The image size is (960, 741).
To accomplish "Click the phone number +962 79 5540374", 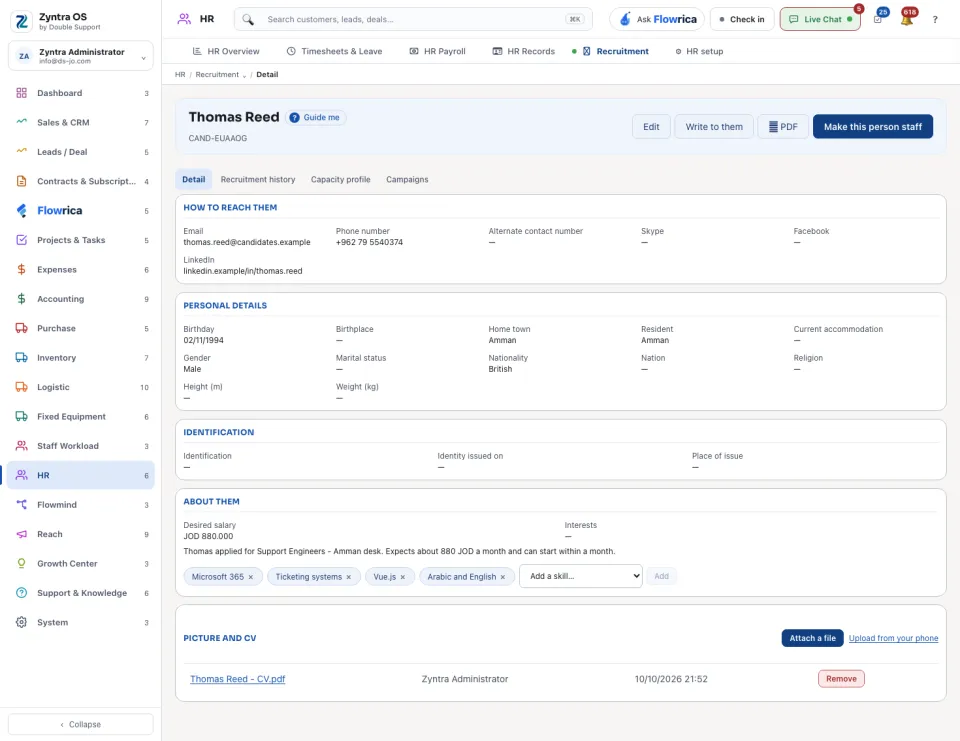I will pos(369,243).
